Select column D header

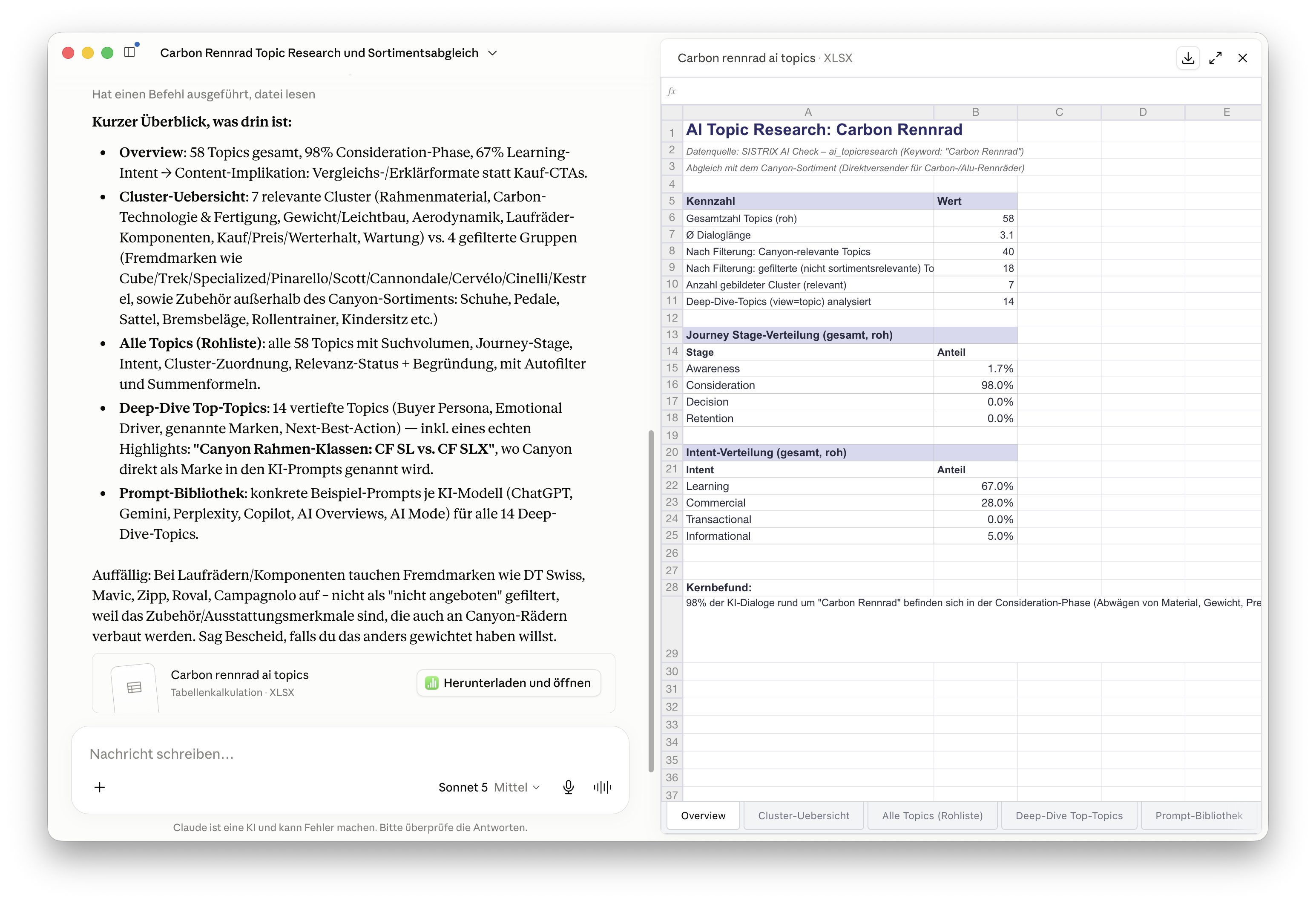point(1143,112)
